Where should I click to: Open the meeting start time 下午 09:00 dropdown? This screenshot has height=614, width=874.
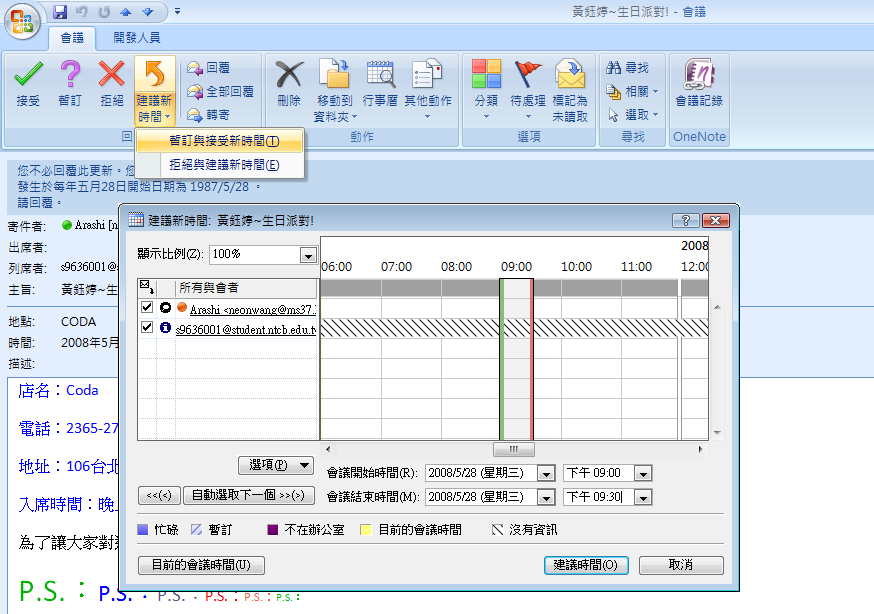click(643, 474)
